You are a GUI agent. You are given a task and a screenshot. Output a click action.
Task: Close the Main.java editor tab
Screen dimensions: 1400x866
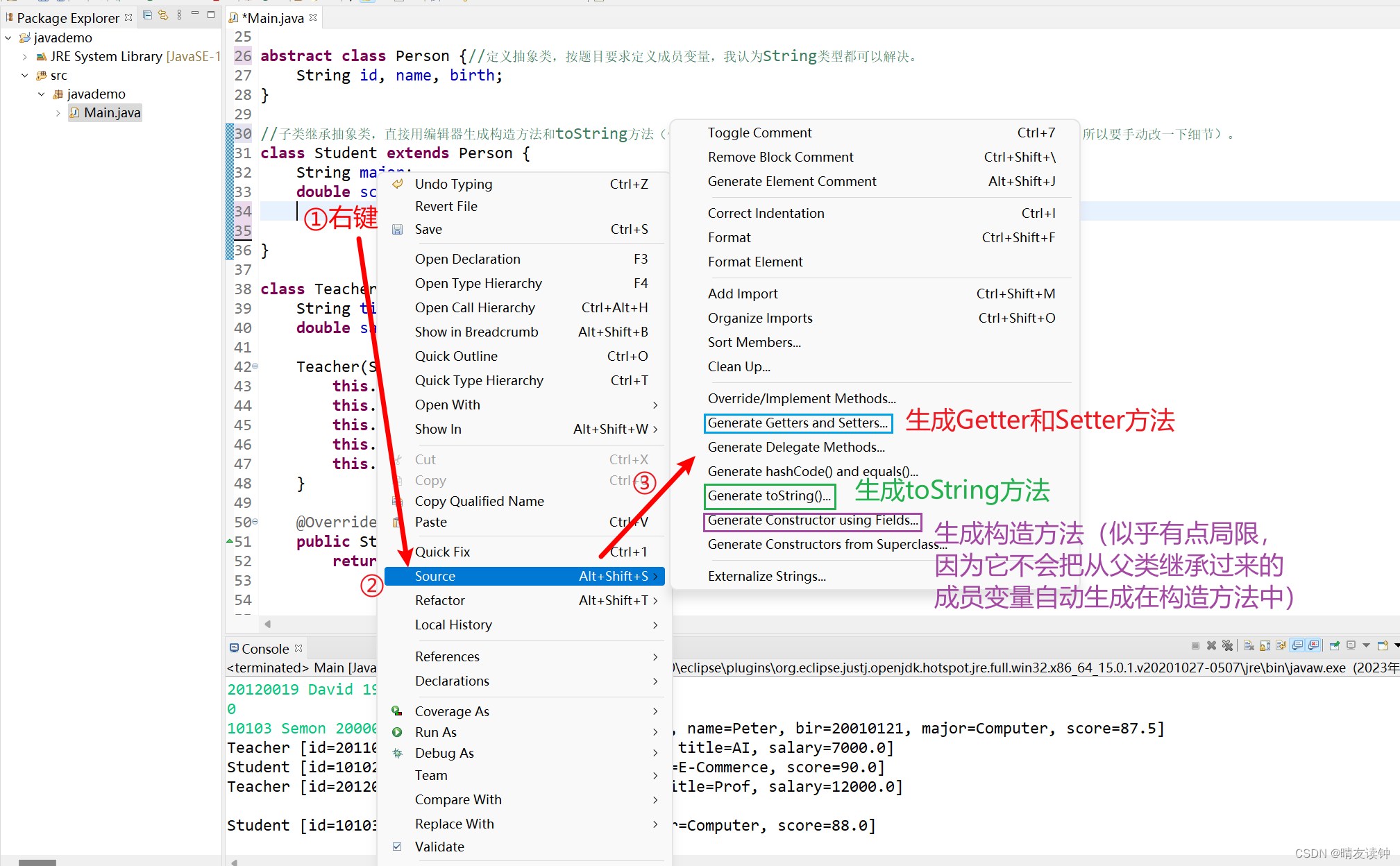coord(314,17)
